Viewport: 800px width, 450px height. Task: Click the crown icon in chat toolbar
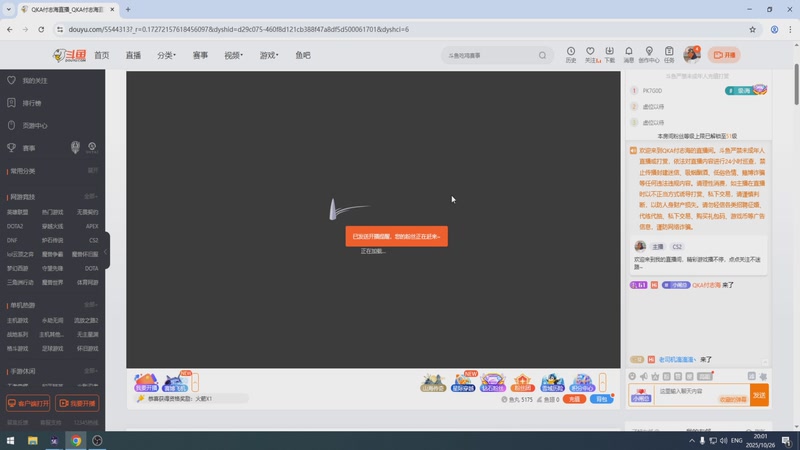click(x=655, y=377)
